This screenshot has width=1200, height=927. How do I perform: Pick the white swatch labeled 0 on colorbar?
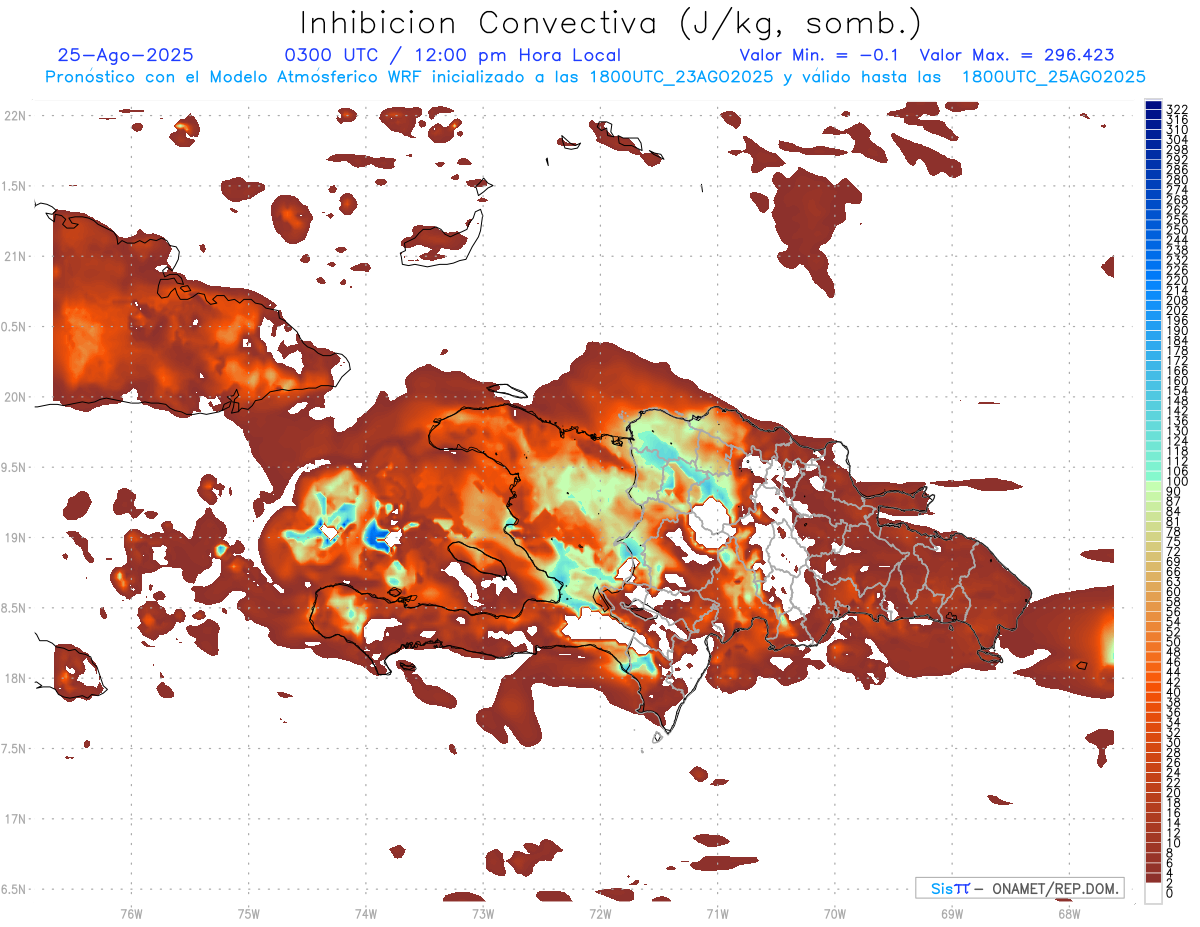pos(1153,893)
